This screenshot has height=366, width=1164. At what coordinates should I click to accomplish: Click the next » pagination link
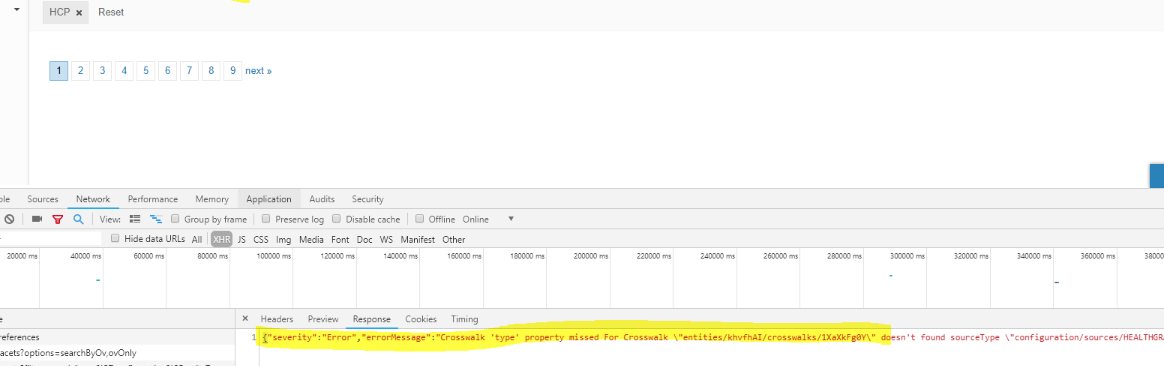tap(258, 71)
